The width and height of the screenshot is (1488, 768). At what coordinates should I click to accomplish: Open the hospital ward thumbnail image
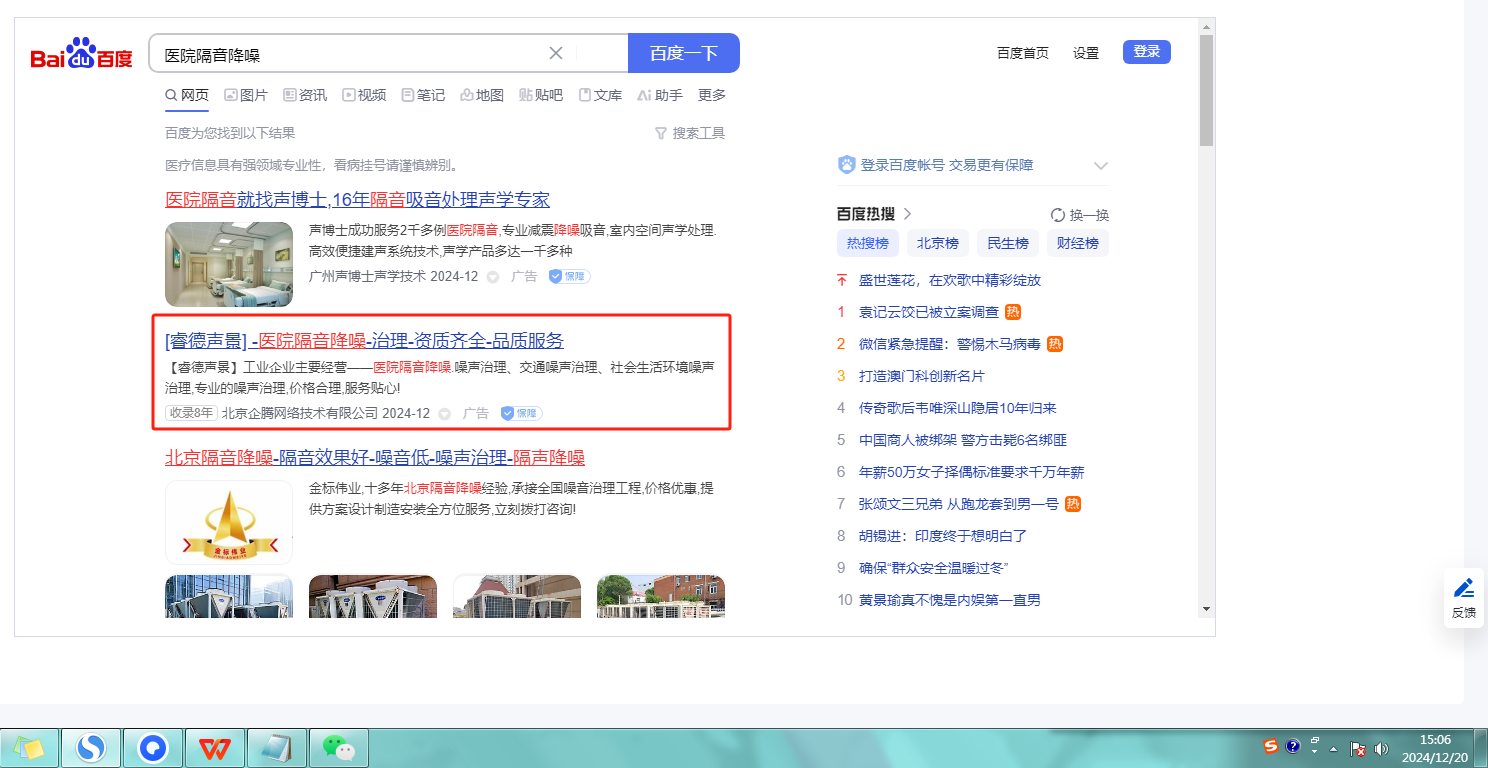[229, 264]
